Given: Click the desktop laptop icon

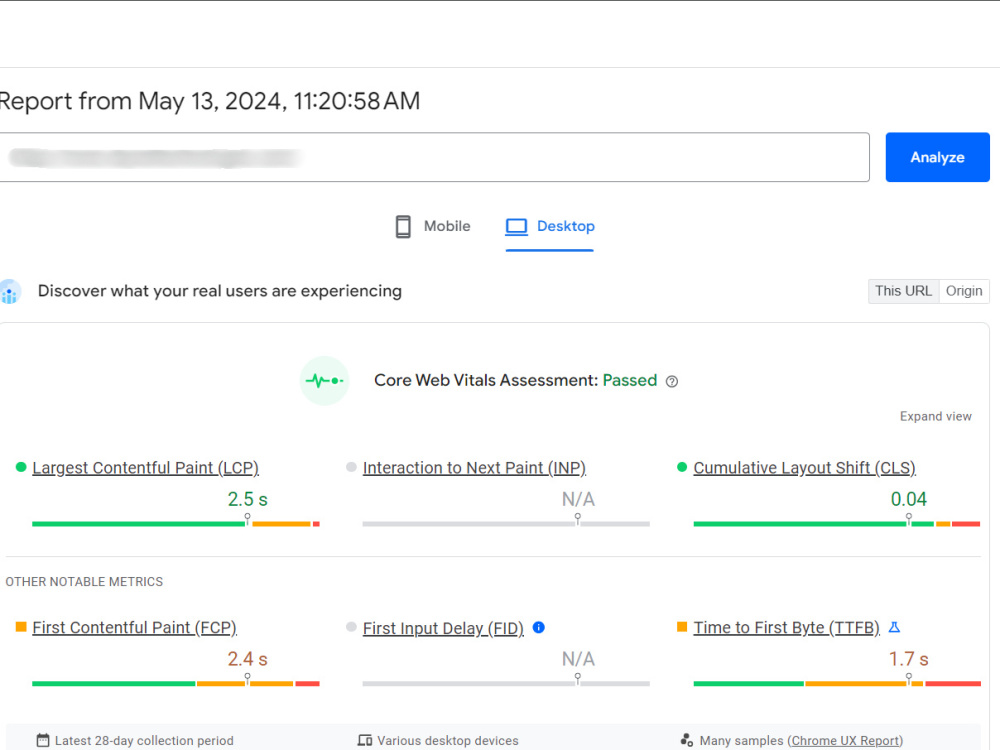Looking at the screenshot, I should pos(517,226).
